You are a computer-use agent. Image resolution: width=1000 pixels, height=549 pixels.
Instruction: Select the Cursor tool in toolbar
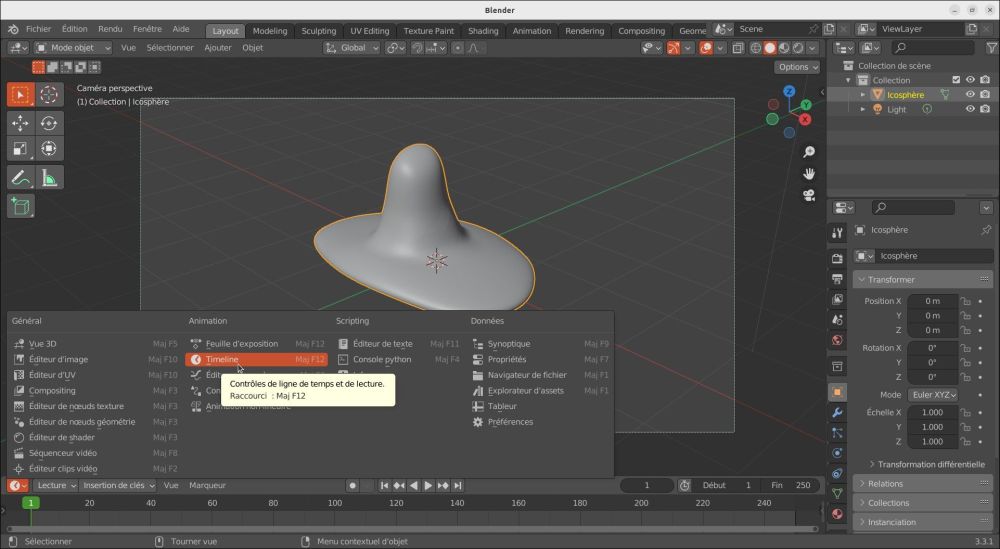click(49, 95)
